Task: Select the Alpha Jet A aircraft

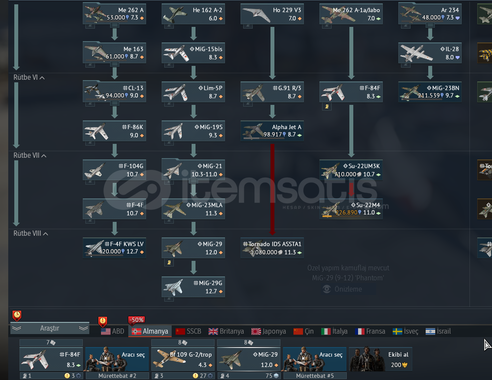Action: point(272,131)
